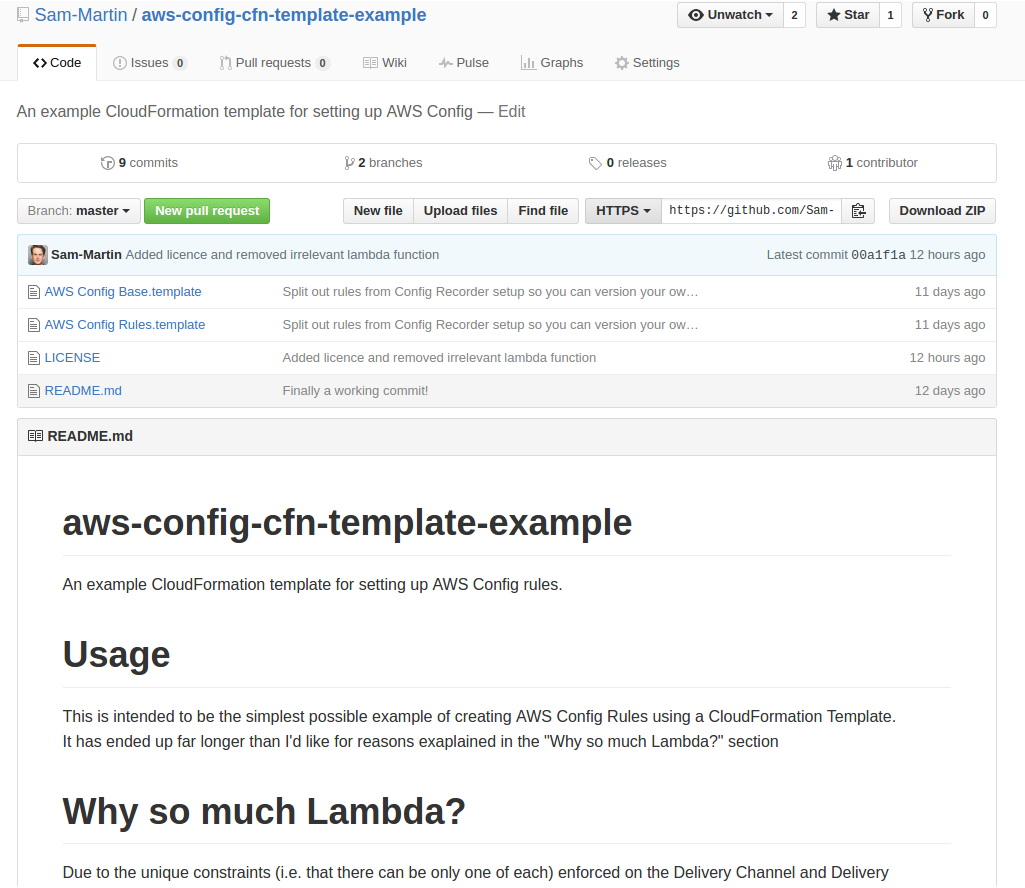This screenshot has width=1025, height=888.
Task: Click the README.md book icon in header
Action: [x=35, y=436]
